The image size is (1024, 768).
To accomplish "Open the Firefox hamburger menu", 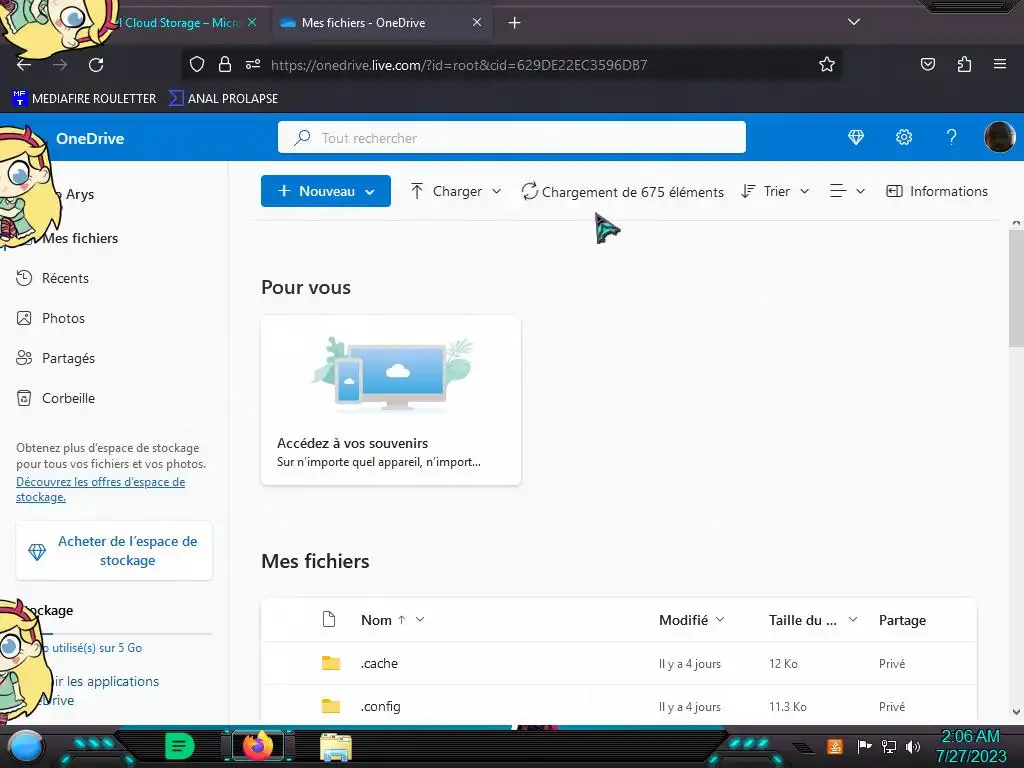I will (999, 64).
